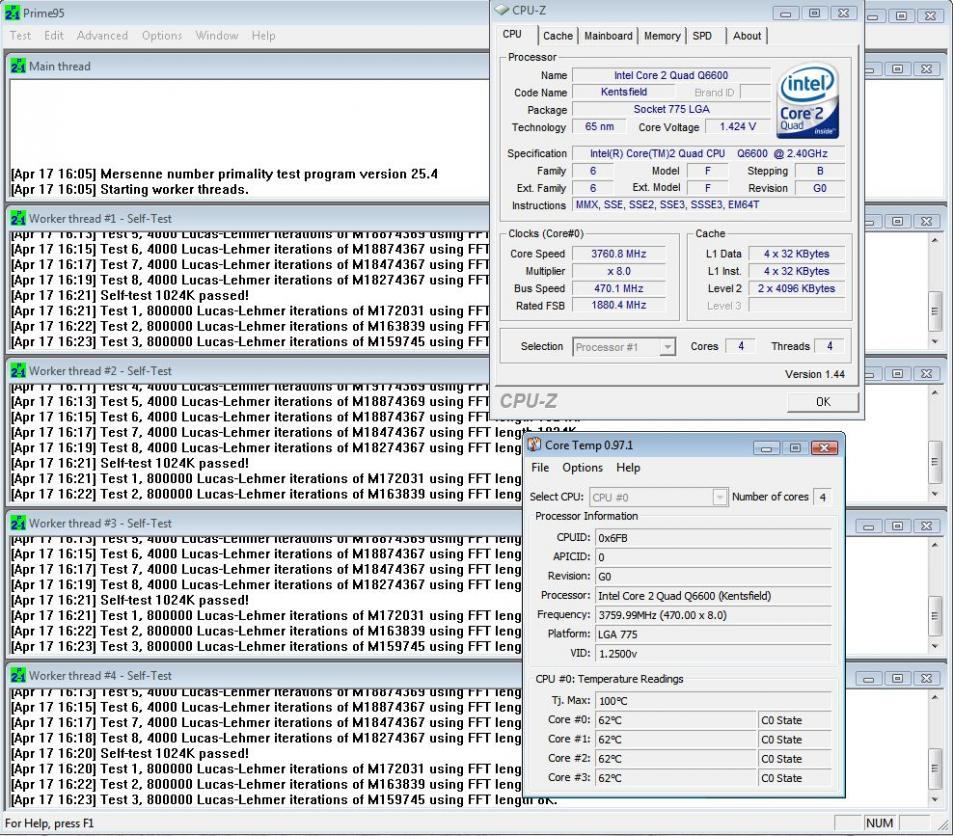Image resolution: width=953 pixels, height=836 pixels.
Task: Click scroll down arrow in Worker thread #1
Action: pyautogui.click(x=935, y=342)
